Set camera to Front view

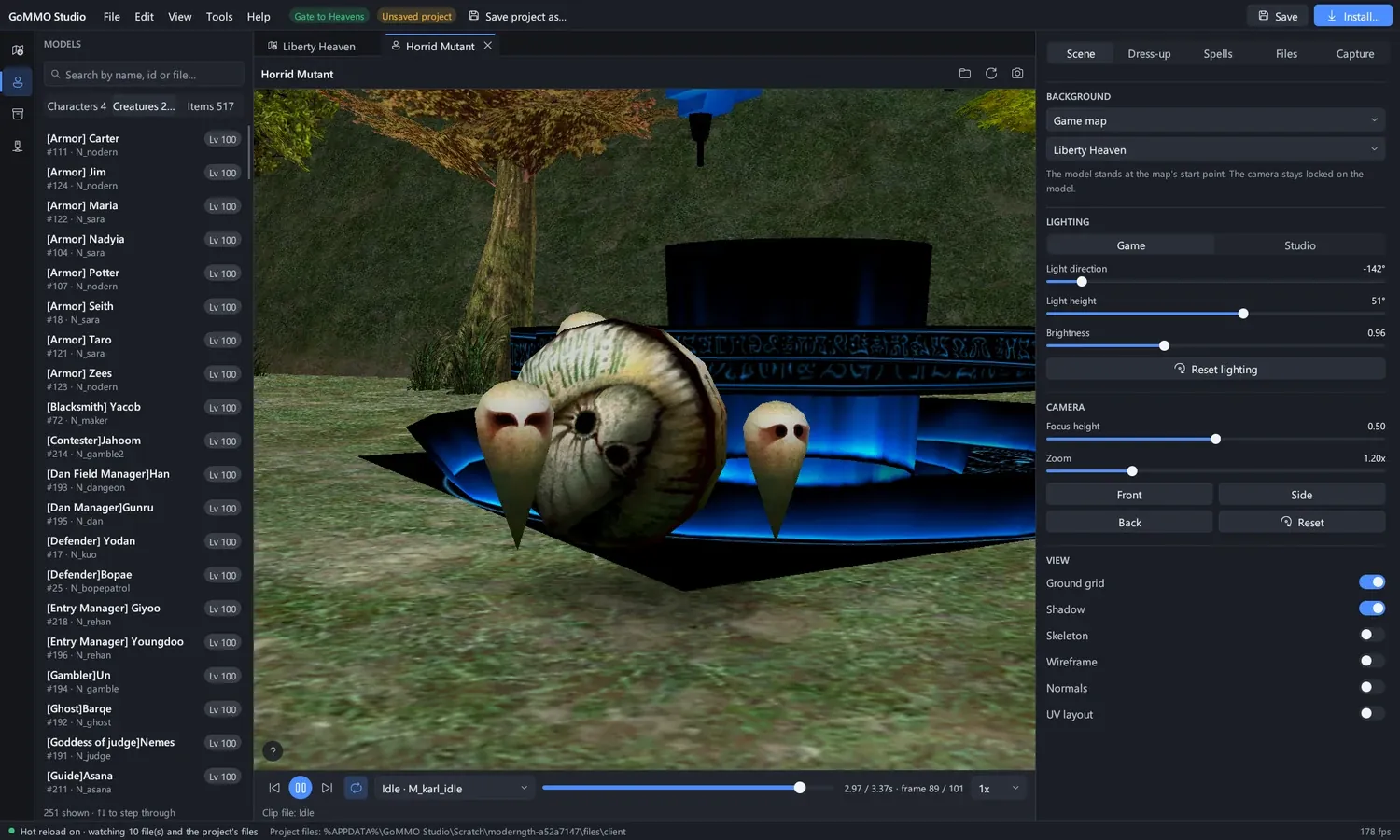(x=1129, y=495)
